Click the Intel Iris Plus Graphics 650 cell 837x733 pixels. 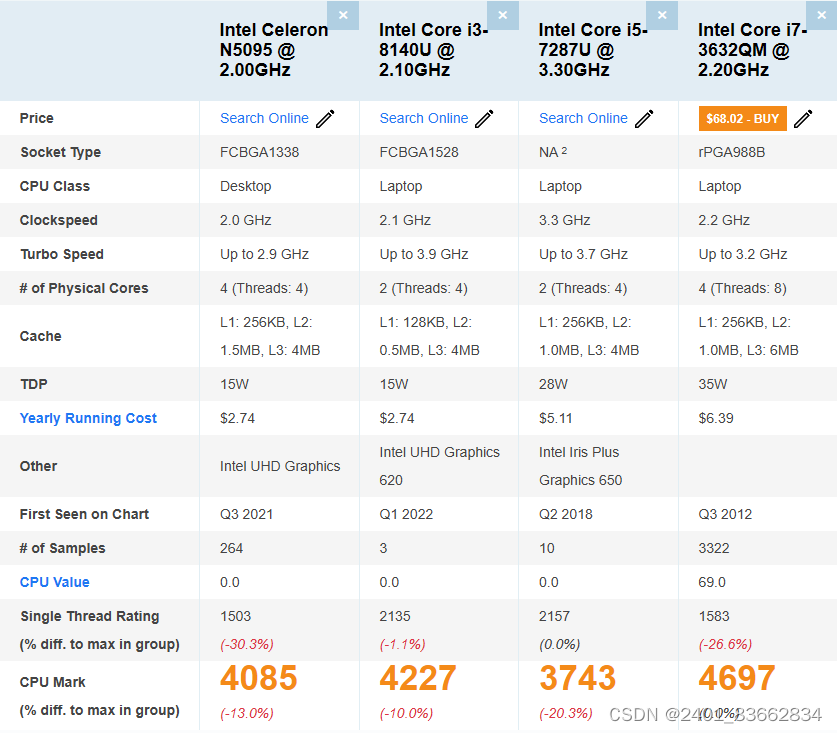580,466
